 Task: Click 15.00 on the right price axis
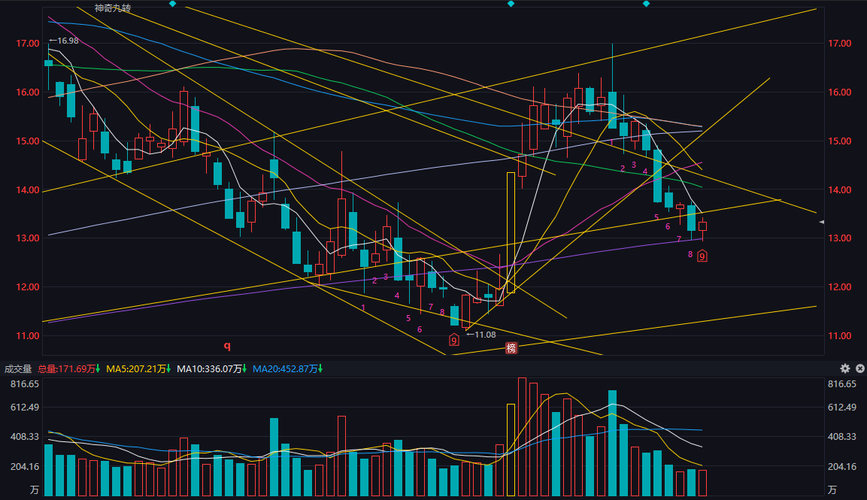(x=839, y=141)
